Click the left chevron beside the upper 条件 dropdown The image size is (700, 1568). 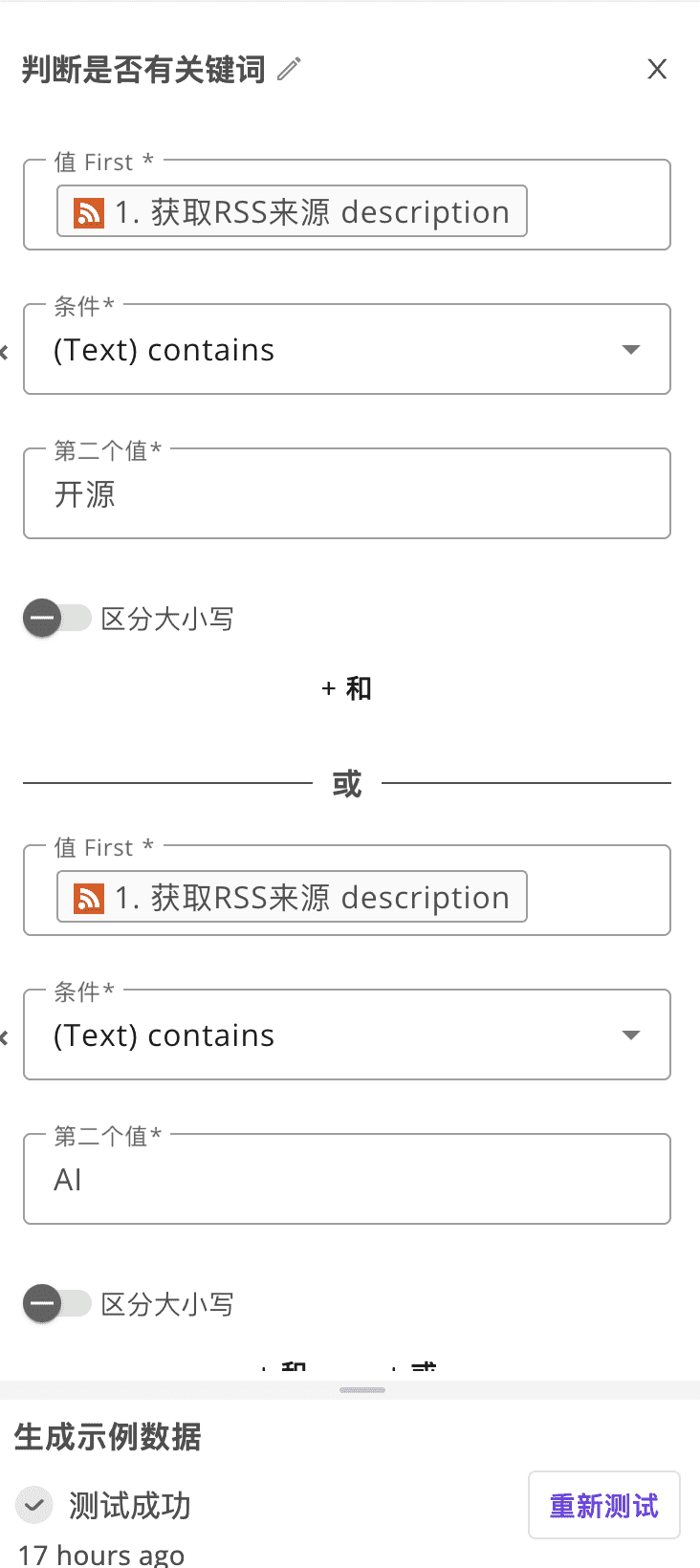click(x=4, y=352)
